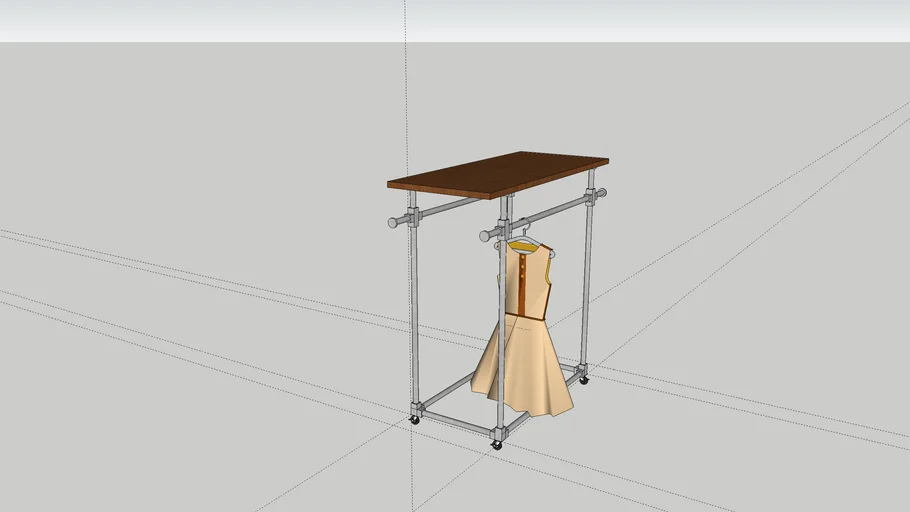The width and height of the screenshot is (910, 512).
Task: Select the round end cap of the empty rail
Action: point(393,222)
